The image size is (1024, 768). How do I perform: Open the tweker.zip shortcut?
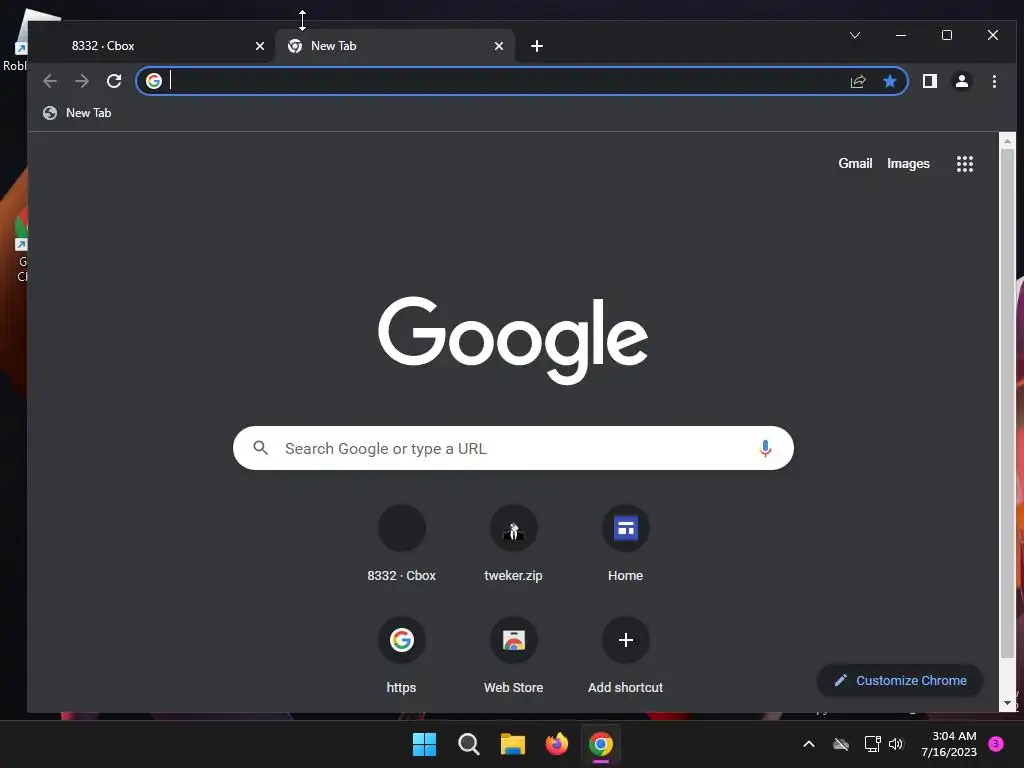point(513,543)
